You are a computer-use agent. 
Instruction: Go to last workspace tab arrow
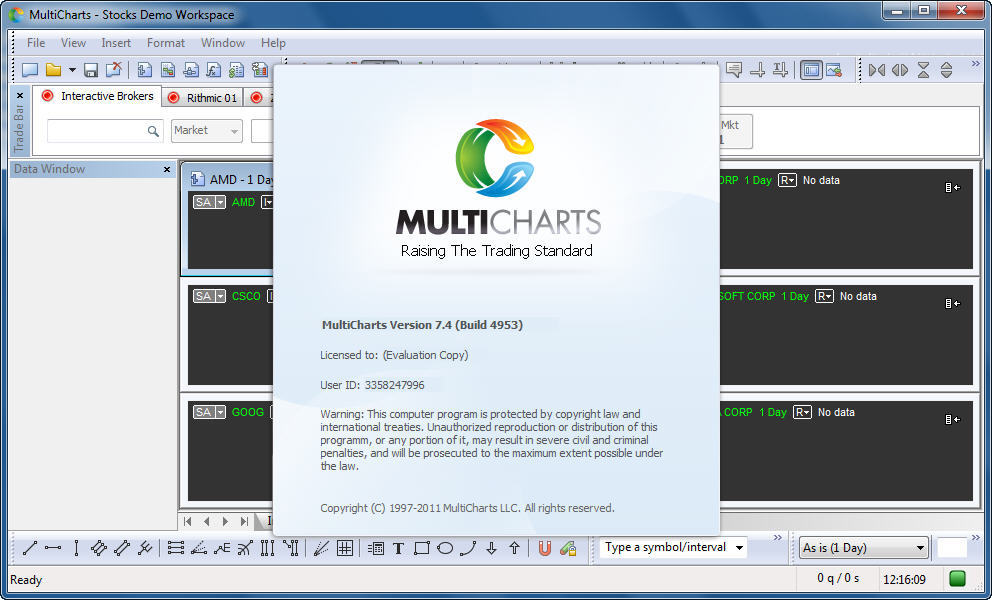[x=245, y=522]
